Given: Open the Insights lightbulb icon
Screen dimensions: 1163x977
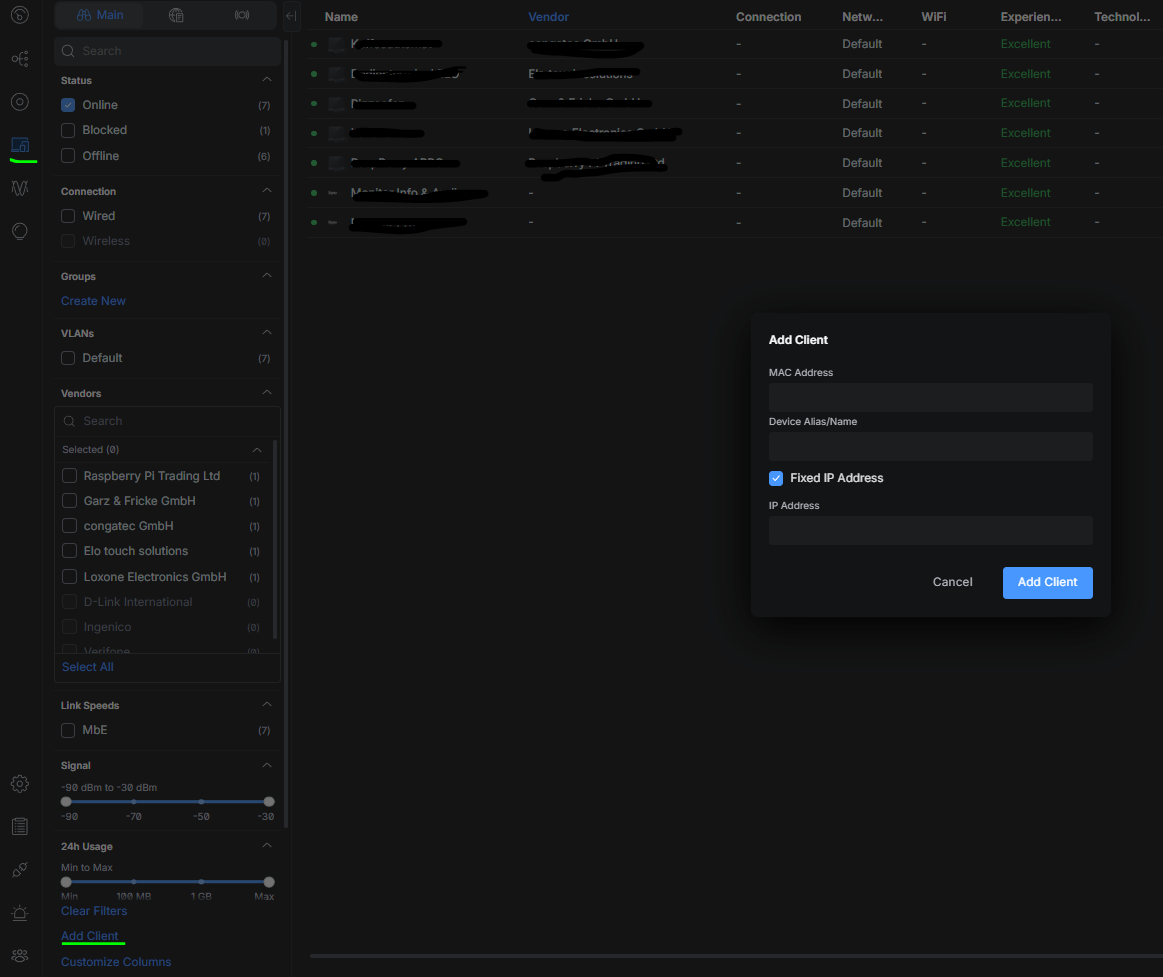Looking at the screenshot, I should 19,231.
